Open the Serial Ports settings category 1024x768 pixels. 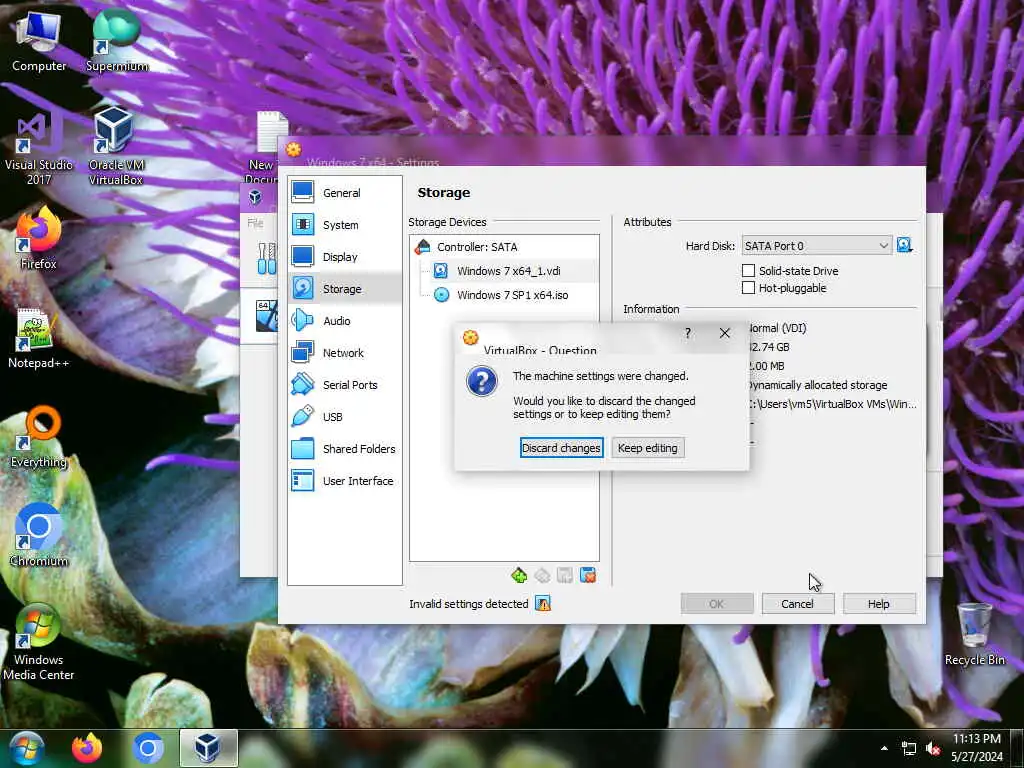pyautogui.click(x=344, y=385)
